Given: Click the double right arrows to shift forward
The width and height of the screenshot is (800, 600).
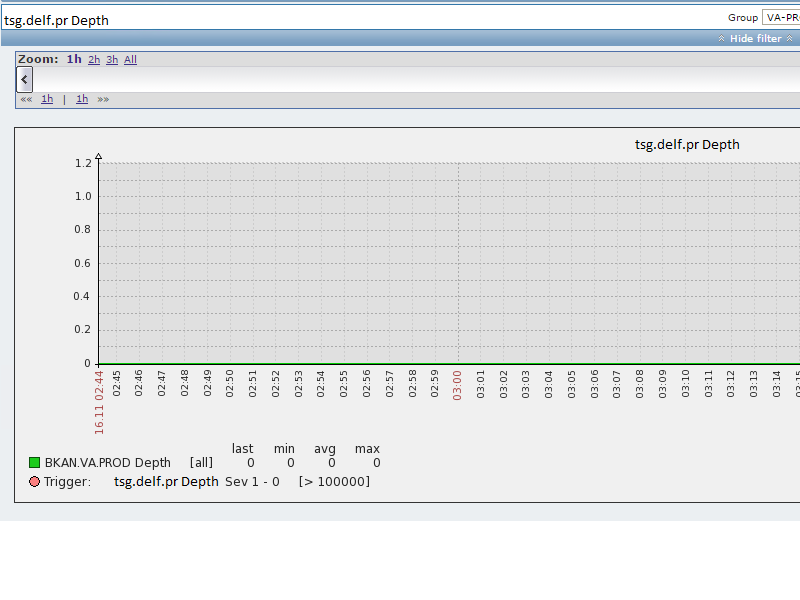Looking at the screenshot, I should click(103, 99).
